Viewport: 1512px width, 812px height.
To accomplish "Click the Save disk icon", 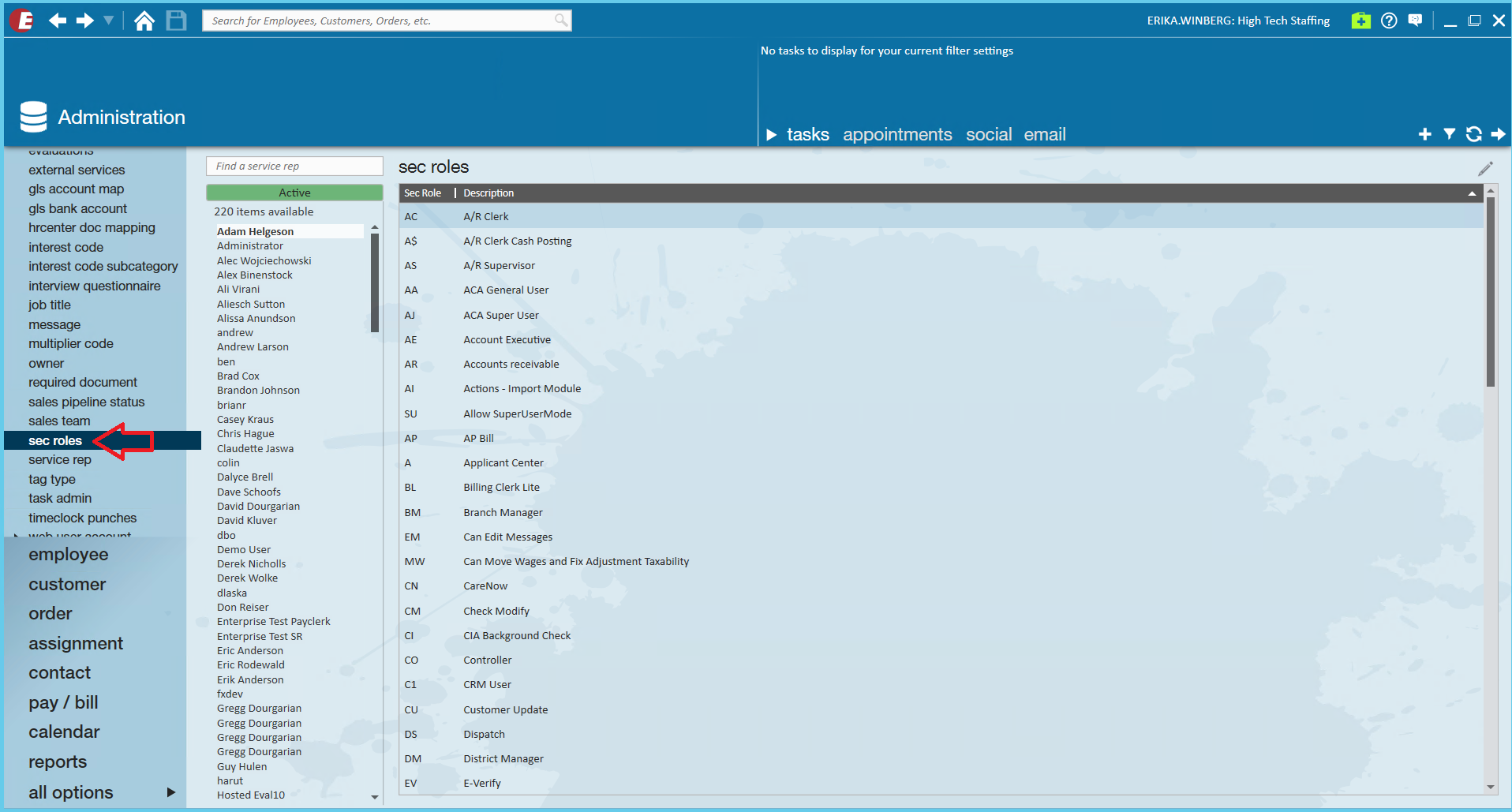I will pyautogui.click(x=177, y=21).
